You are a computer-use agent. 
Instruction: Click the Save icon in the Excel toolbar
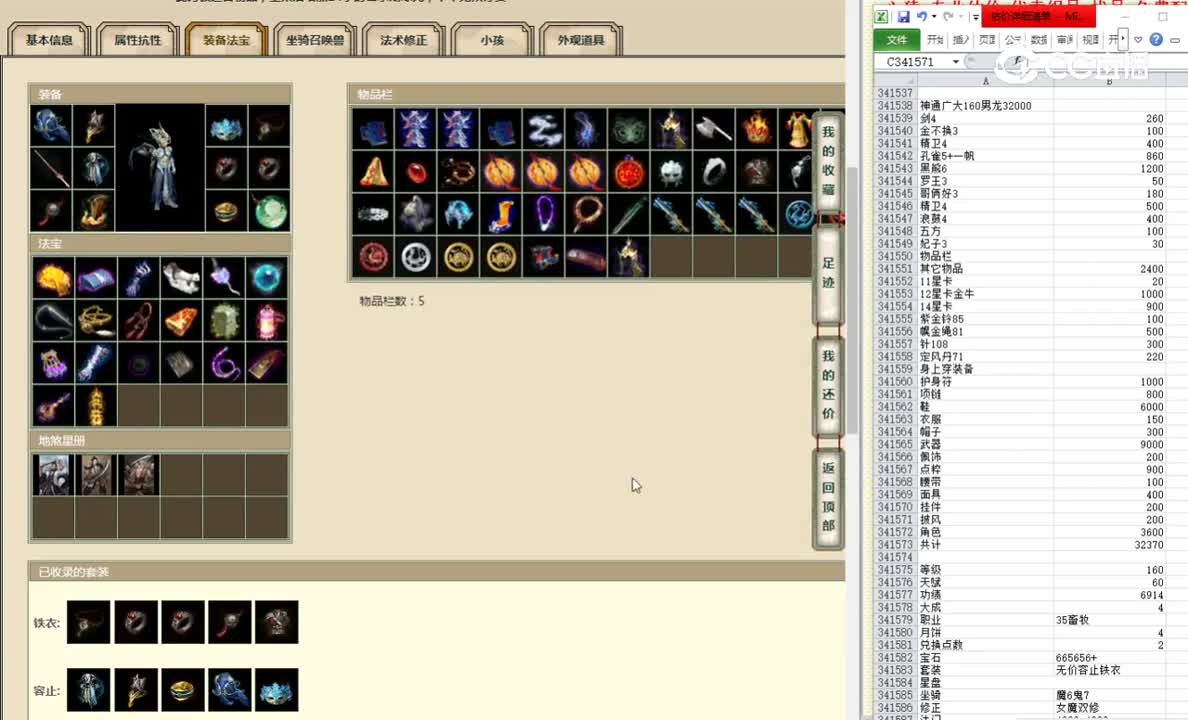point(903,16)
